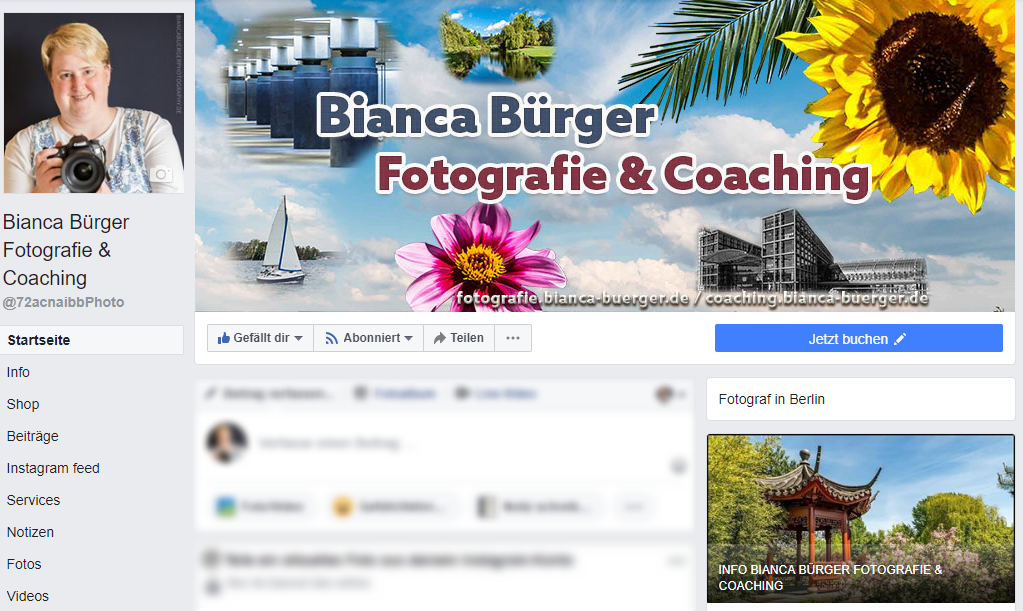1023x611 pixels.
Task: Click the share arrow icon beside Teilen
Action: coord(440,338)
